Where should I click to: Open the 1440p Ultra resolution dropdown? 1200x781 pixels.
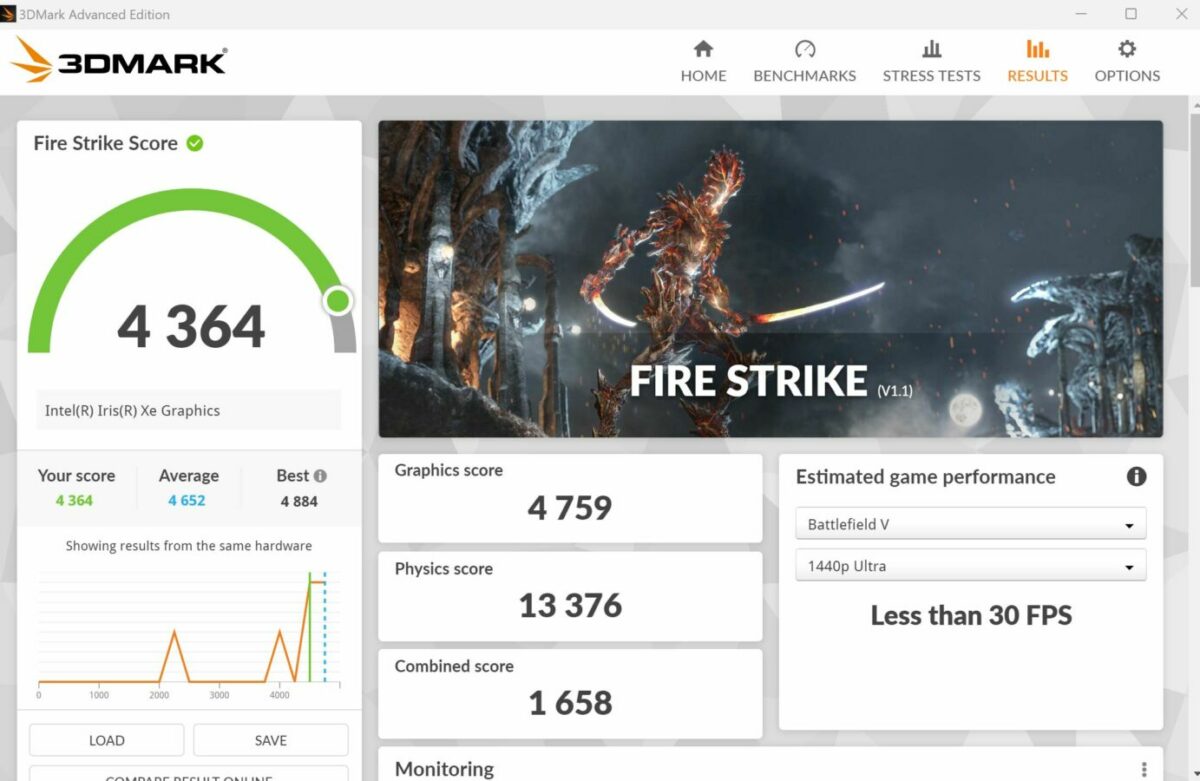(970, 566)
